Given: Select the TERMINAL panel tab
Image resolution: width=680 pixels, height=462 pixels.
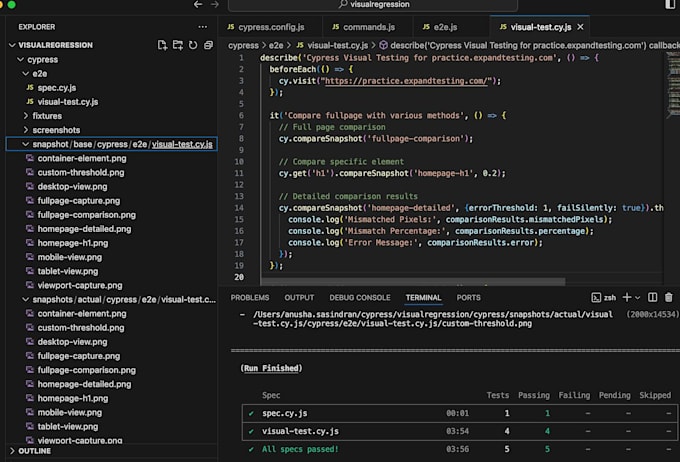Looking at the screenshot, I should coord(423,298).
